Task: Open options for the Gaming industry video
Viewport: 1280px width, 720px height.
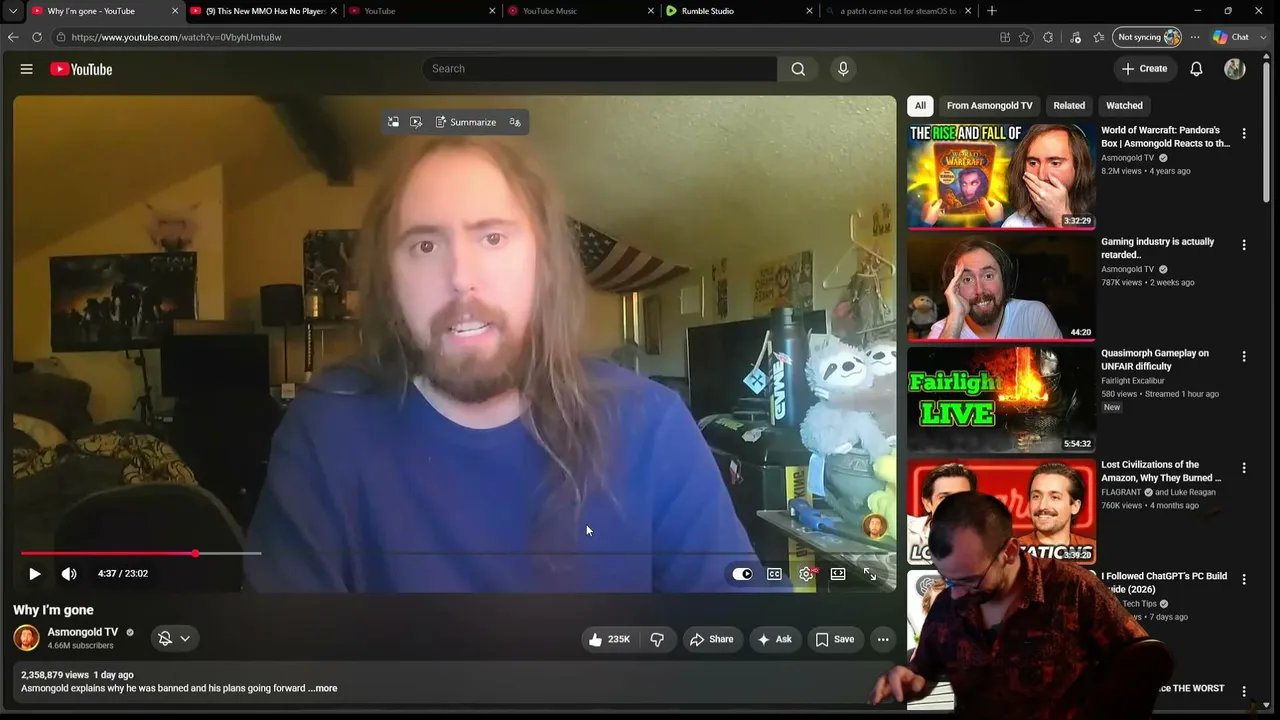Action: coord(1244,245)
